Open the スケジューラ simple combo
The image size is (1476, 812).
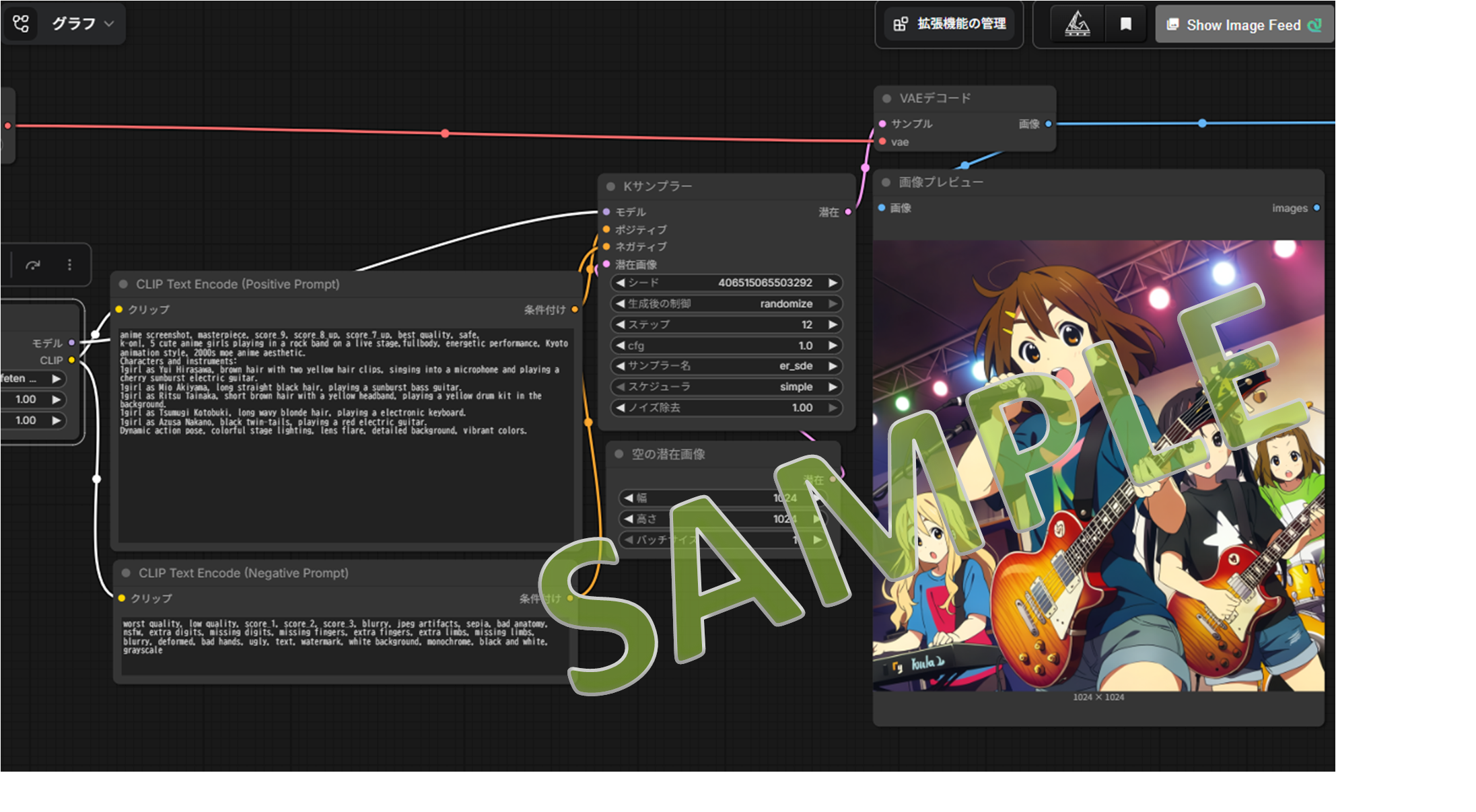pyautogui.click(x=727, y=387)
